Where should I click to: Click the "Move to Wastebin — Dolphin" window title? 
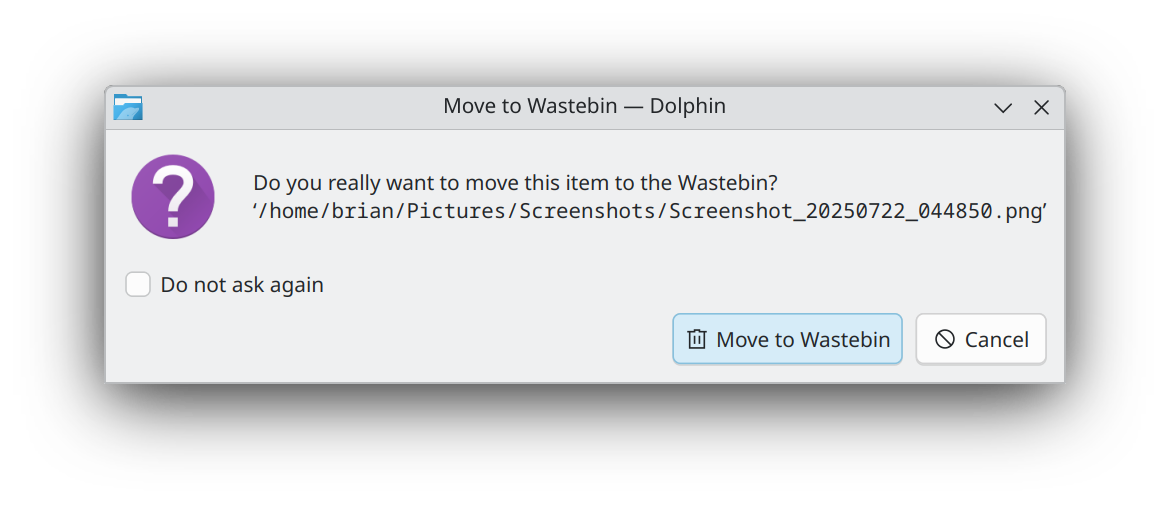584,106
